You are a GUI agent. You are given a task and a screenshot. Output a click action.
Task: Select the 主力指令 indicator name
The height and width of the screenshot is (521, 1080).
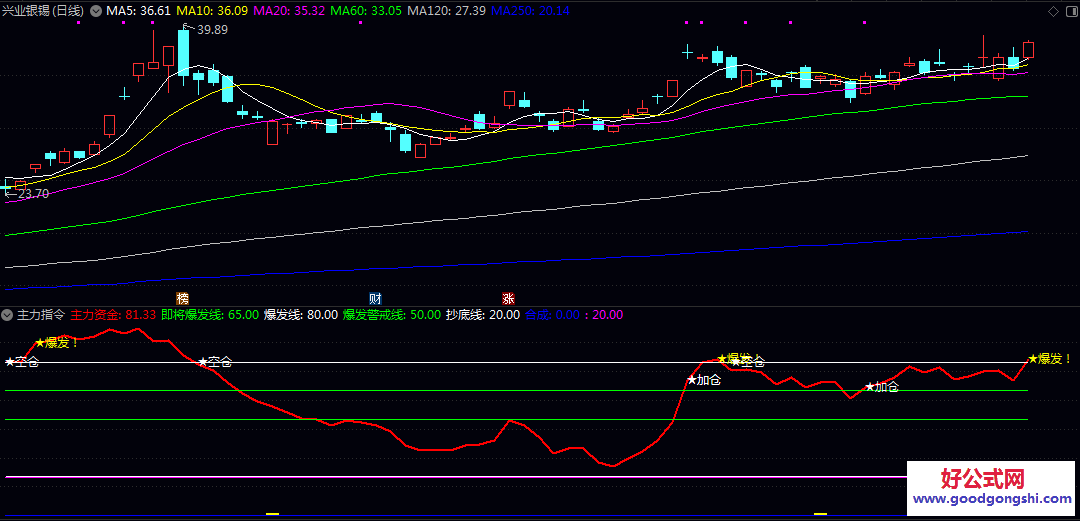40,314
